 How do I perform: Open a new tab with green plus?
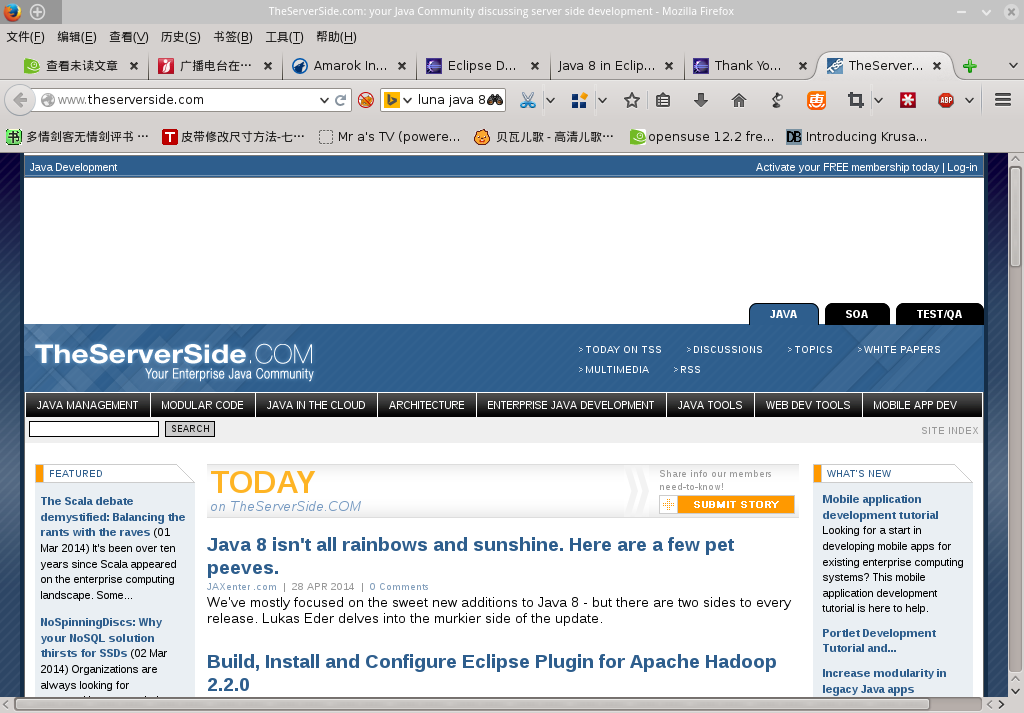click(970, 66)
